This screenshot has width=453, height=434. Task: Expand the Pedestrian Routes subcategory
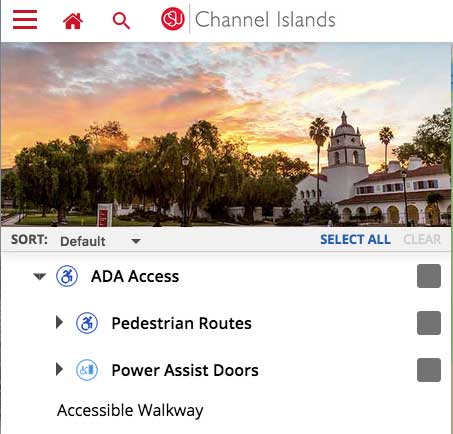(x=60, y=322)
